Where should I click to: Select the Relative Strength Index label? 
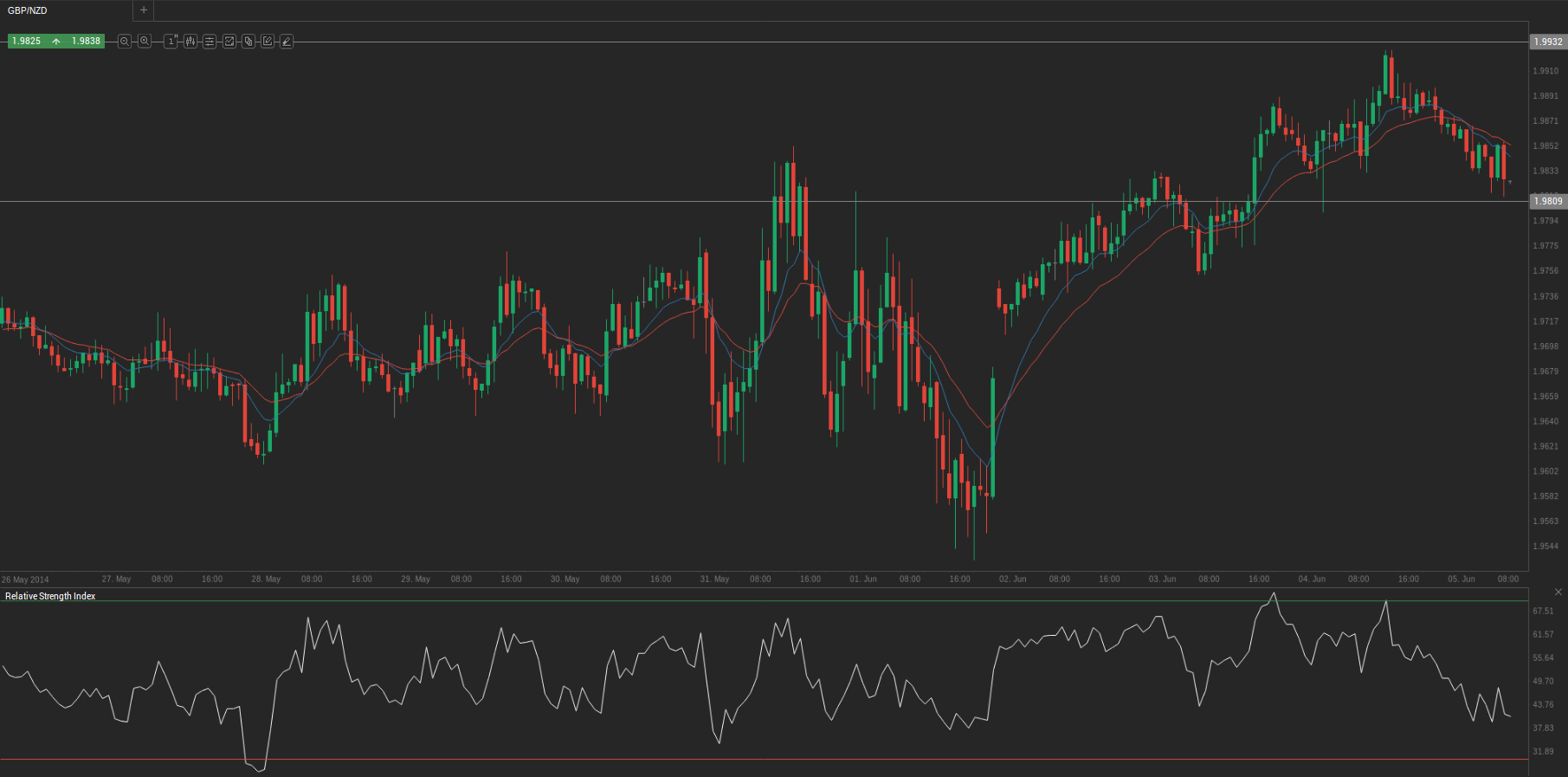pyautogui.click(x=50, y=596)
